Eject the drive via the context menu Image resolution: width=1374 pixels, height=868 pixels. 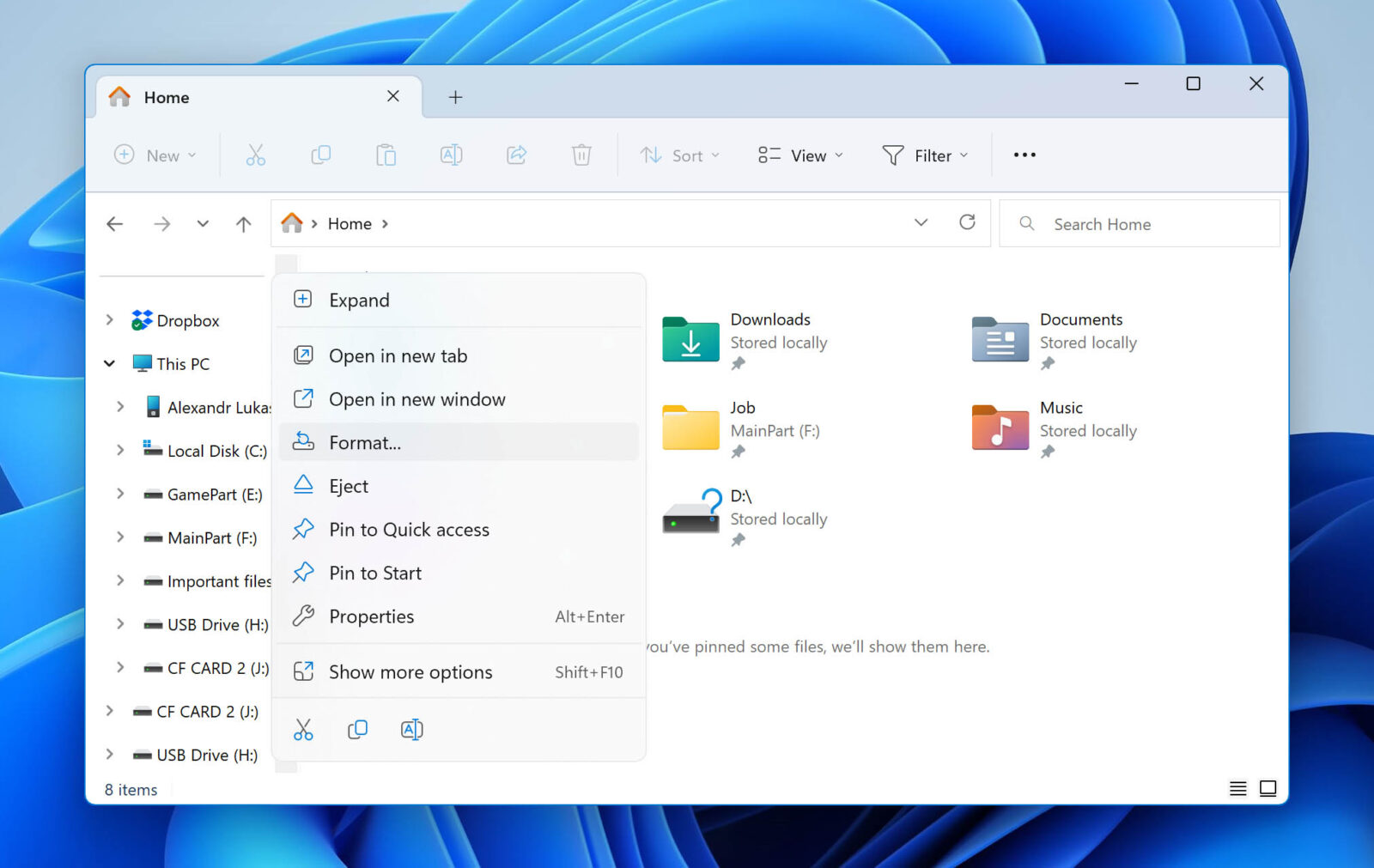pyautogui.click(x=347, y=485)
